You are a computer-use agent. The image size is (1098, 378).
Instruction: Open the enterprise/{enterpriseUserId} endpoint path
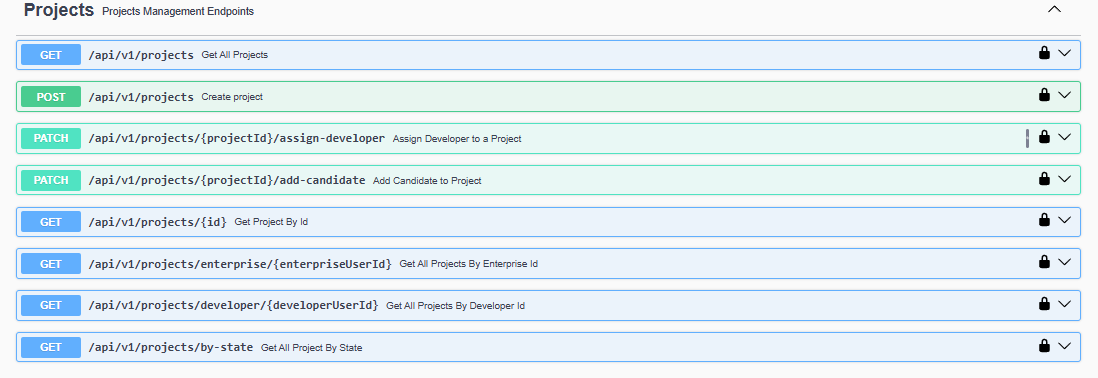click(240, 264)
